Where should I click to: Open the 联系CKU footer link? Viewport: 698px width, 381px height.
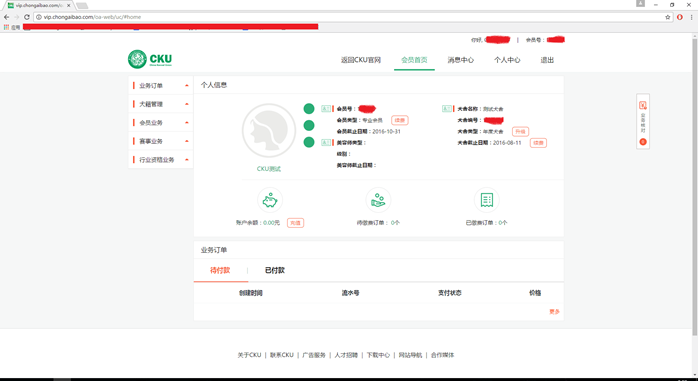point(282,355)
